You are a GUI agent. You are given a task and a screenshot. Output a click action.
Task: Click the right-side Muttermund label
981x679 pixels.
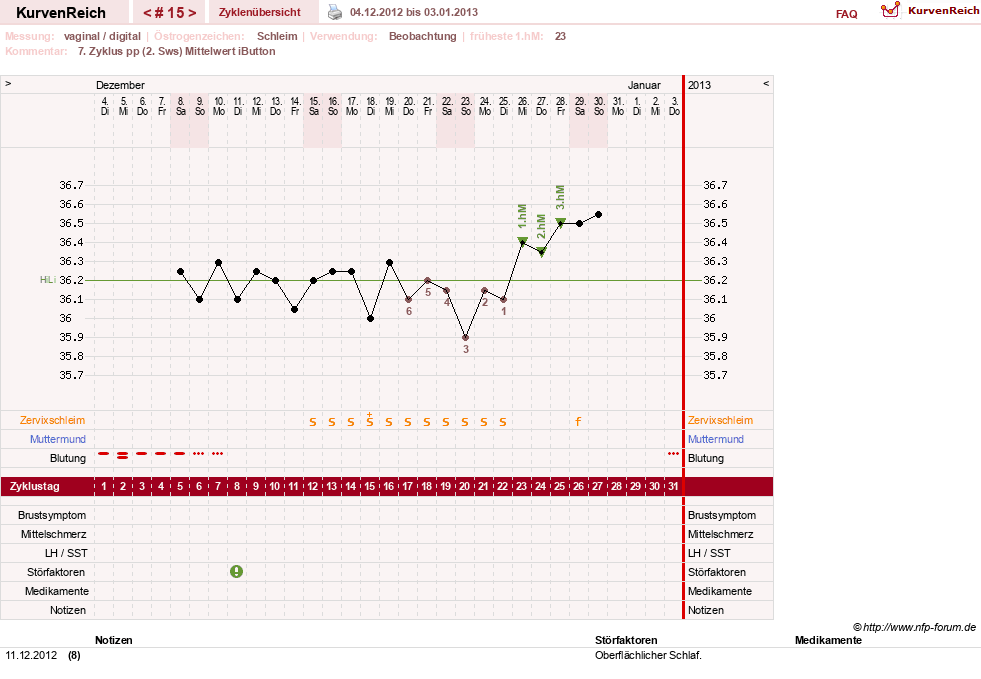(716, 439)
